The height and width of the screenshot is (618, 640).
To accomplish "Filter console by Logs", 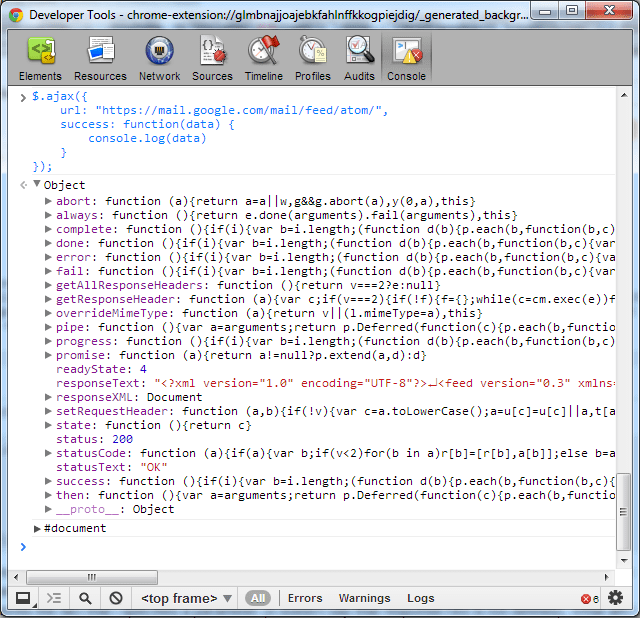I will point(420,598).
